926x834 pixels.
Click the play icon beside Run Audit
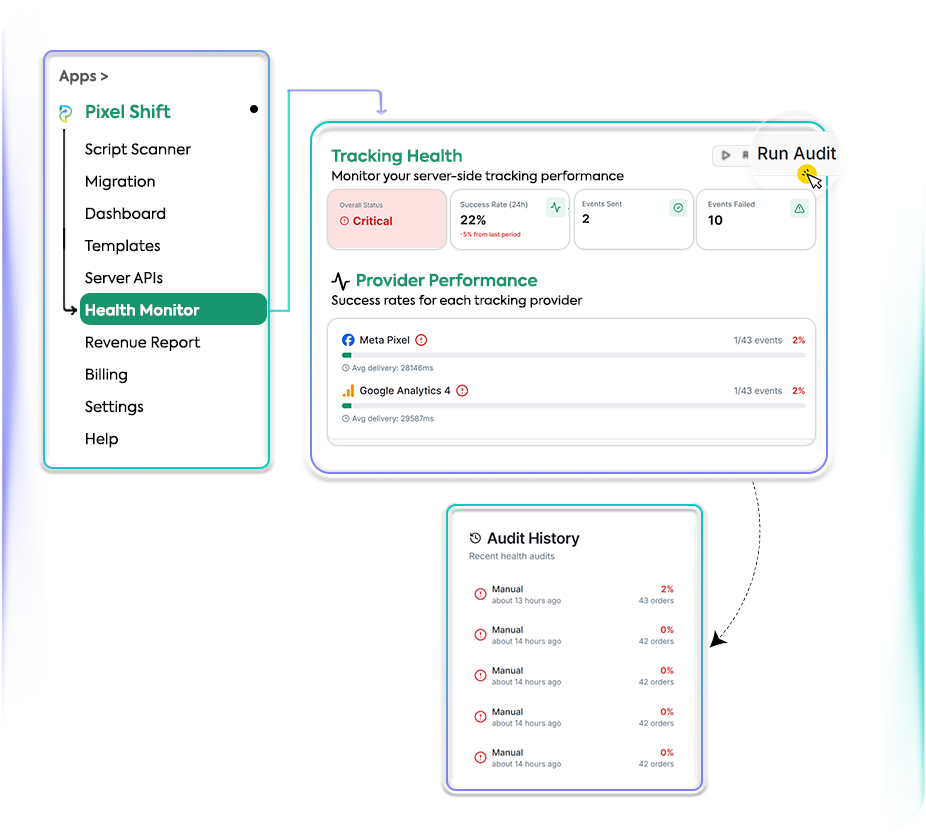(x=726, y=155)
